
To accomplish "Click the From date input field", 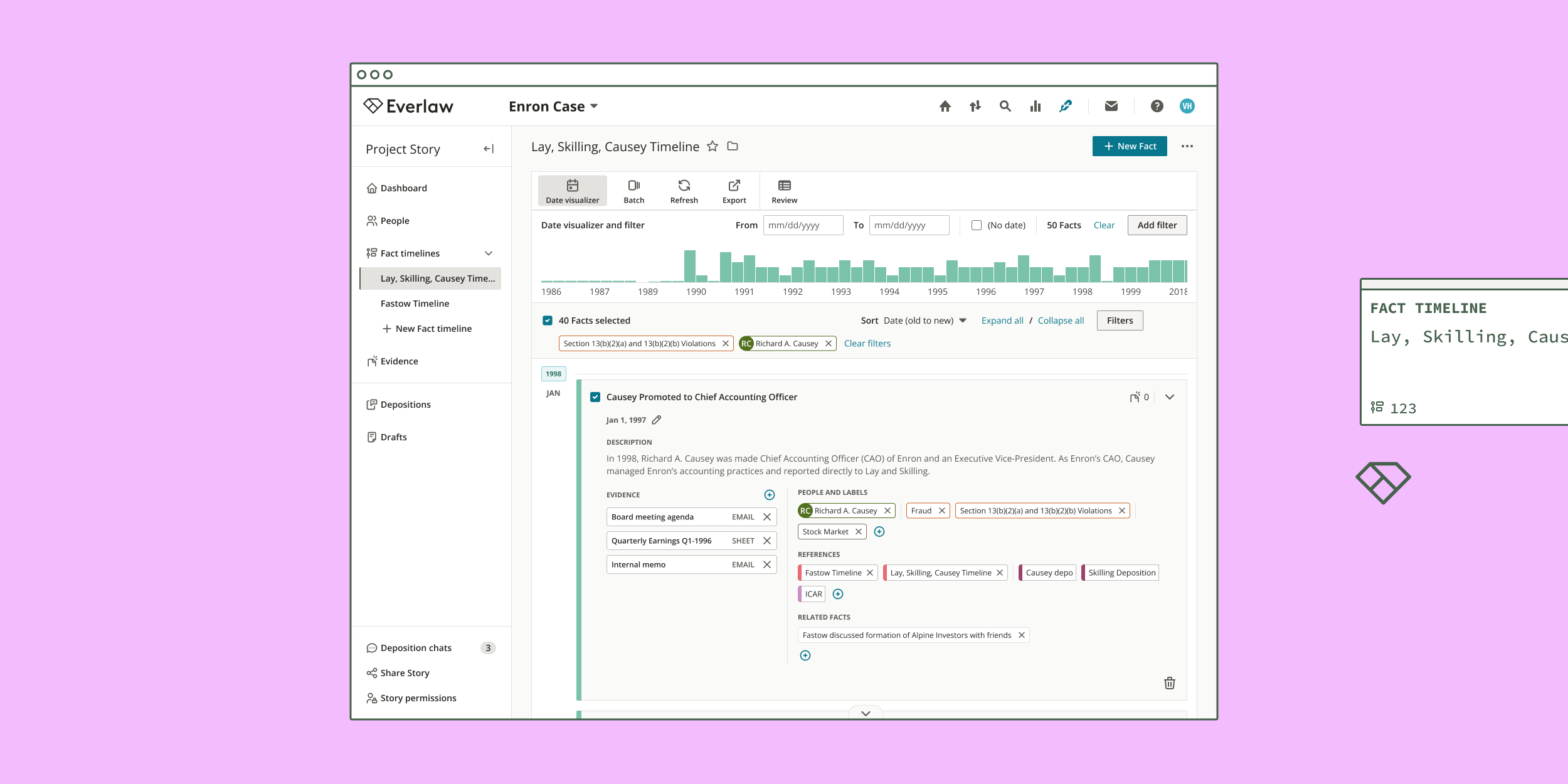I will [x=802, y=225].
